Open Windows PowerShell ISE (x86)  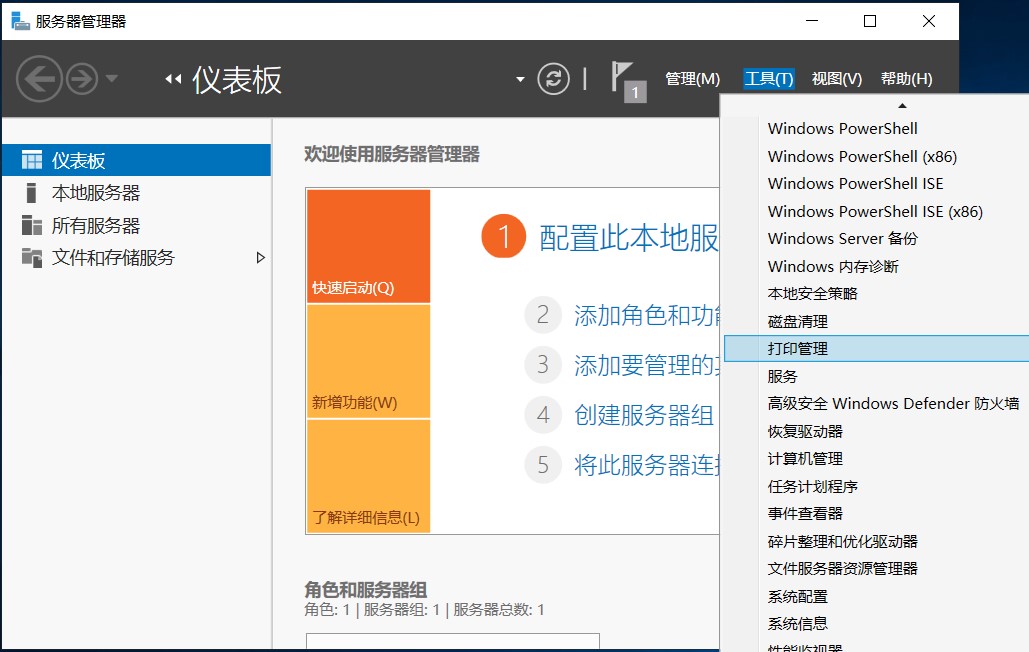[x=877, y=211]
